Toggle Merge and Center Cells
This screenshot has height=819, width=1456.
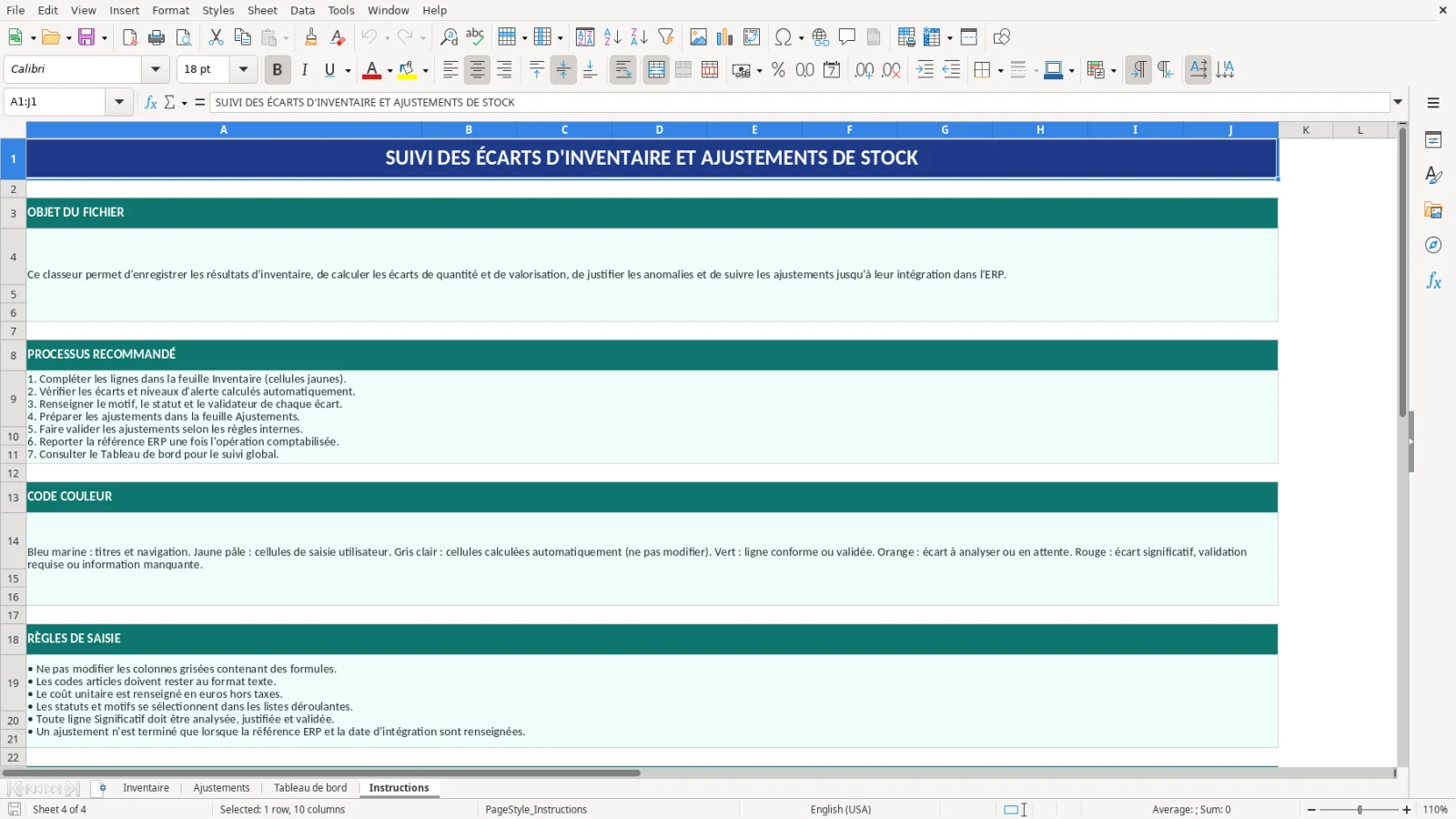click(656, 70)
